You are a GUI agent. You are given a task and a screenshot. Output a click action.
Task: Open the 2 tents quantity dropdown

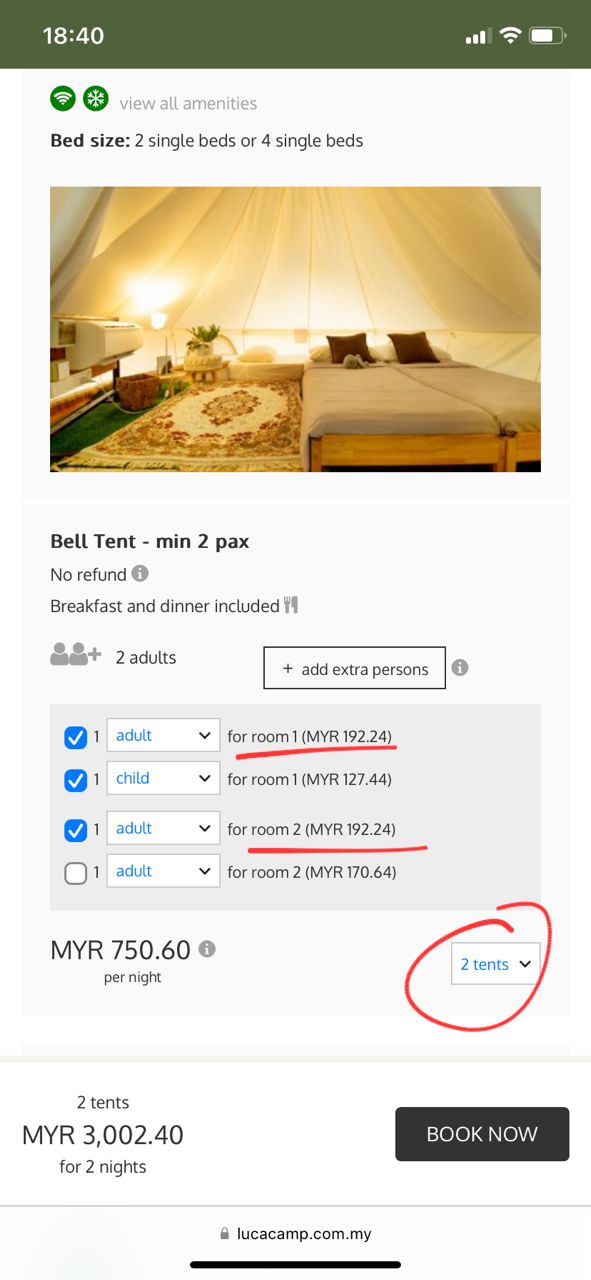coord(496,964)
